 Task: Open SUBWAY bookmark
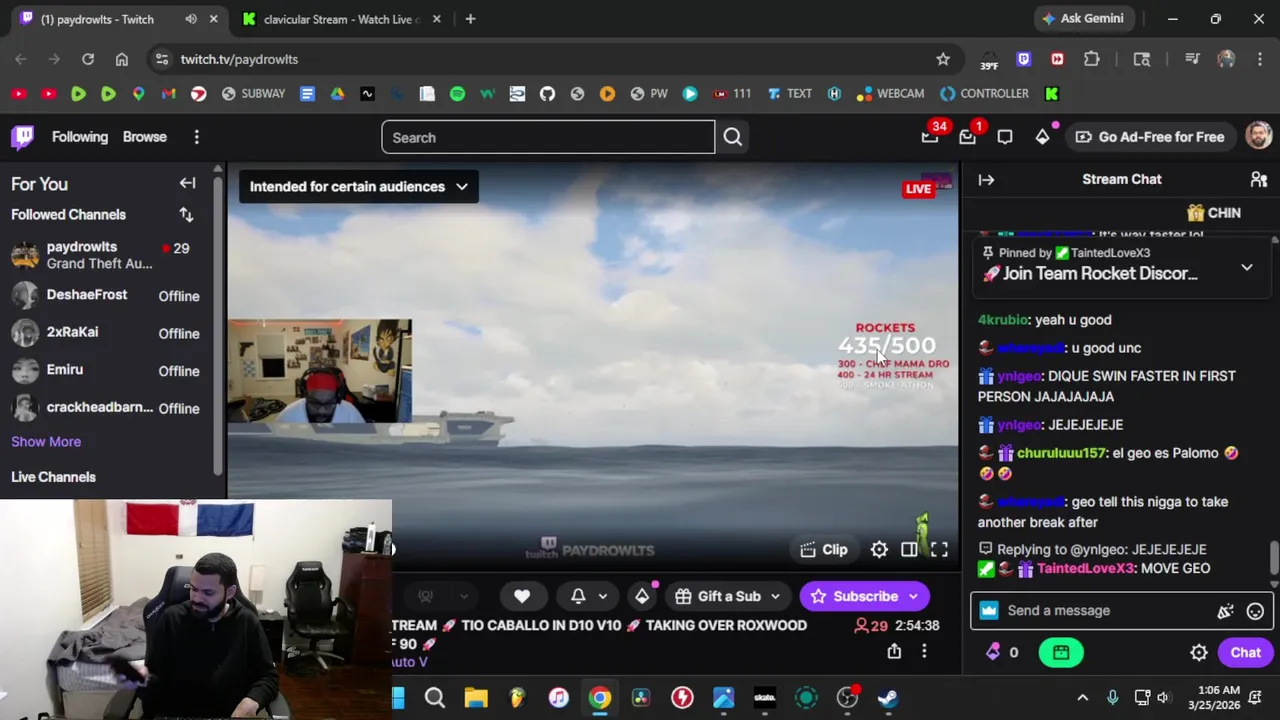coord(253,93)
